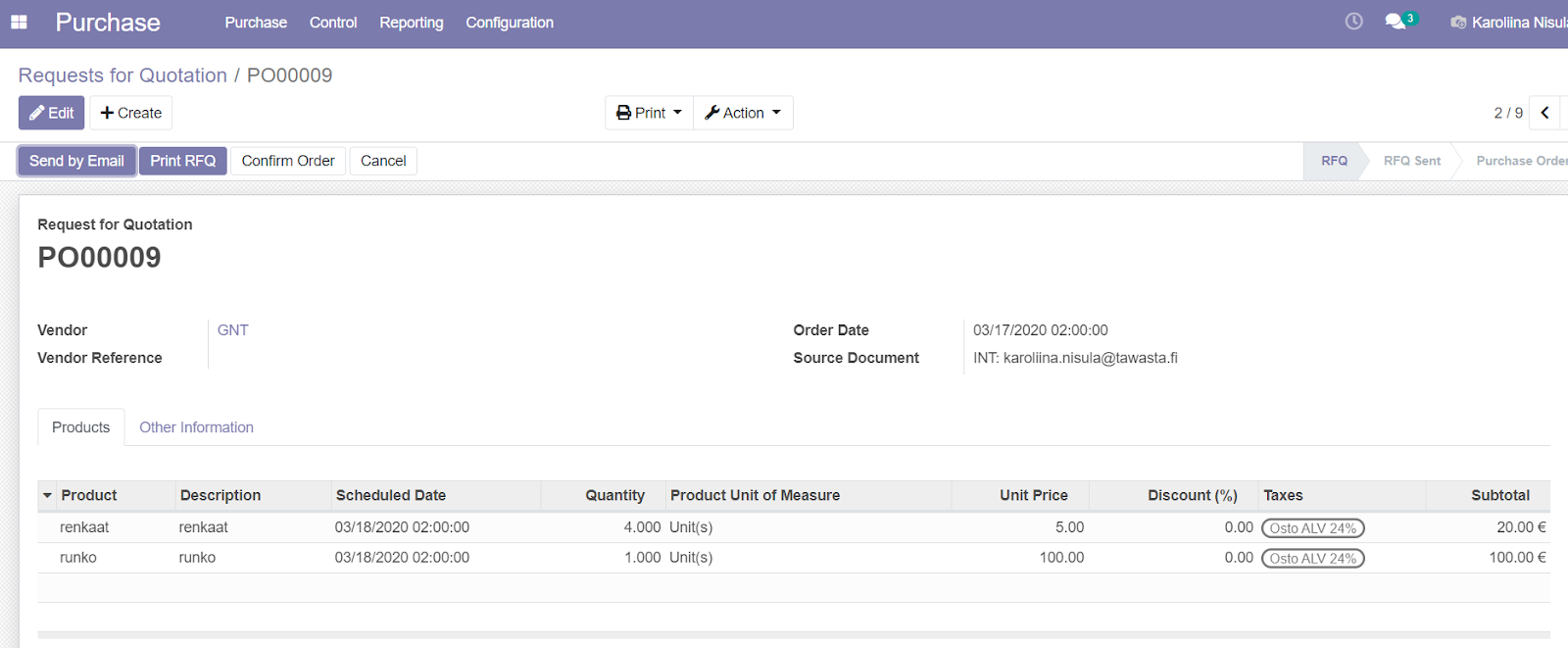This screenshot has height=648, width=1568.
Task: Open the Purchase menu
Action: pyautogui.click(x=256, y=23)
